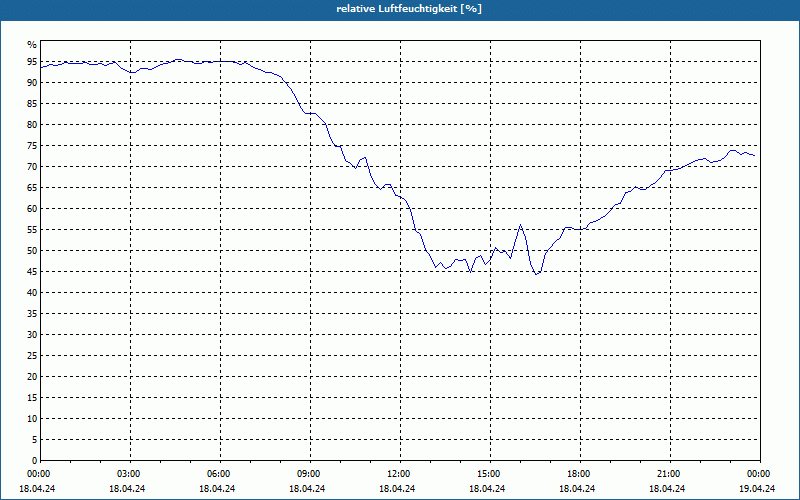Viewport: 800px width, 500px height.
Task: Select the '%' unit label on y-axis
Action: point(32,45)
